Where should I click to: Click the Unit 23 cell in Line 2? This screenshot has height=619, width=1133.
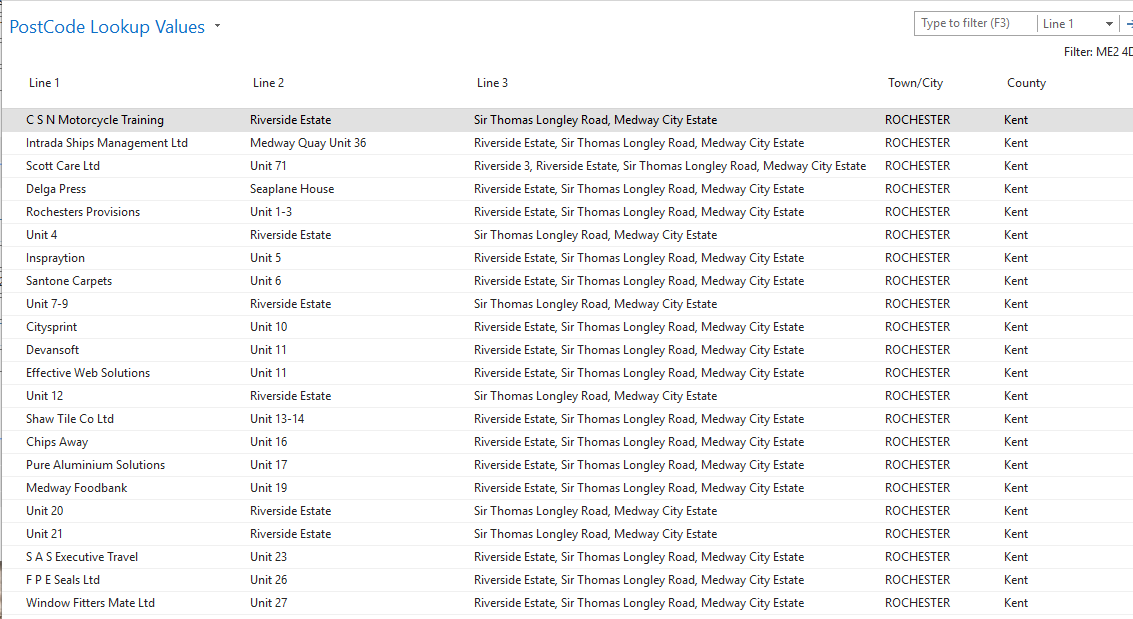[x=268, y=557]
